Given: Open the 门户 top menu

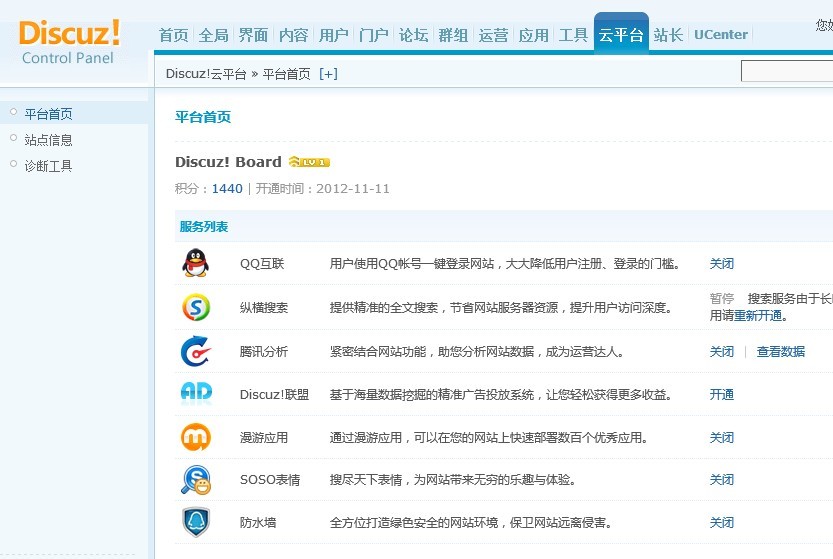Looking at the screenshot, I should 373,35.
